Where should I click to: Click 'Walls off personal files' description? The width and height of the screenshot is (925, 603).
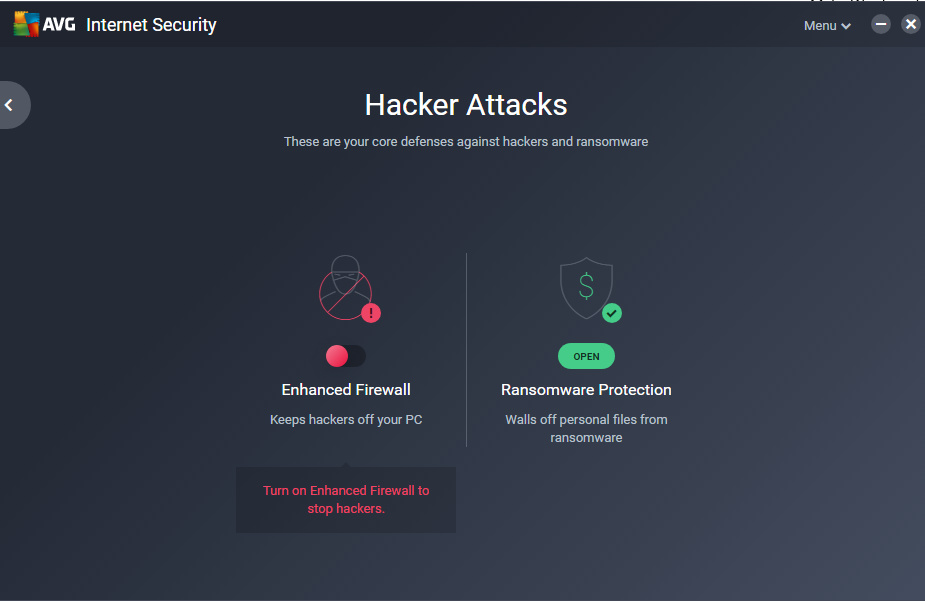pos(586,428)
